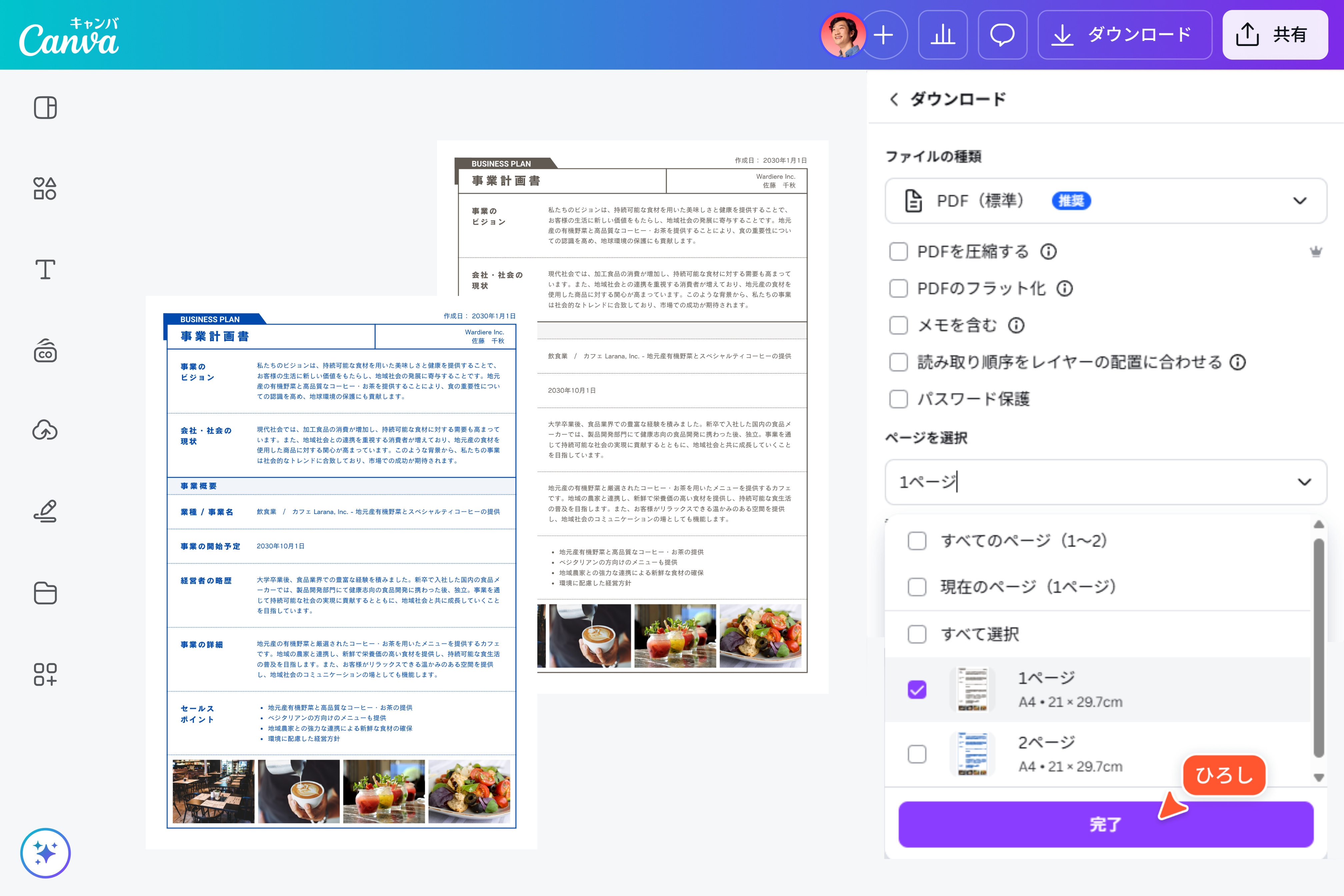
Task: Confirm selection with 完了 button
Action: [1106, 825]
